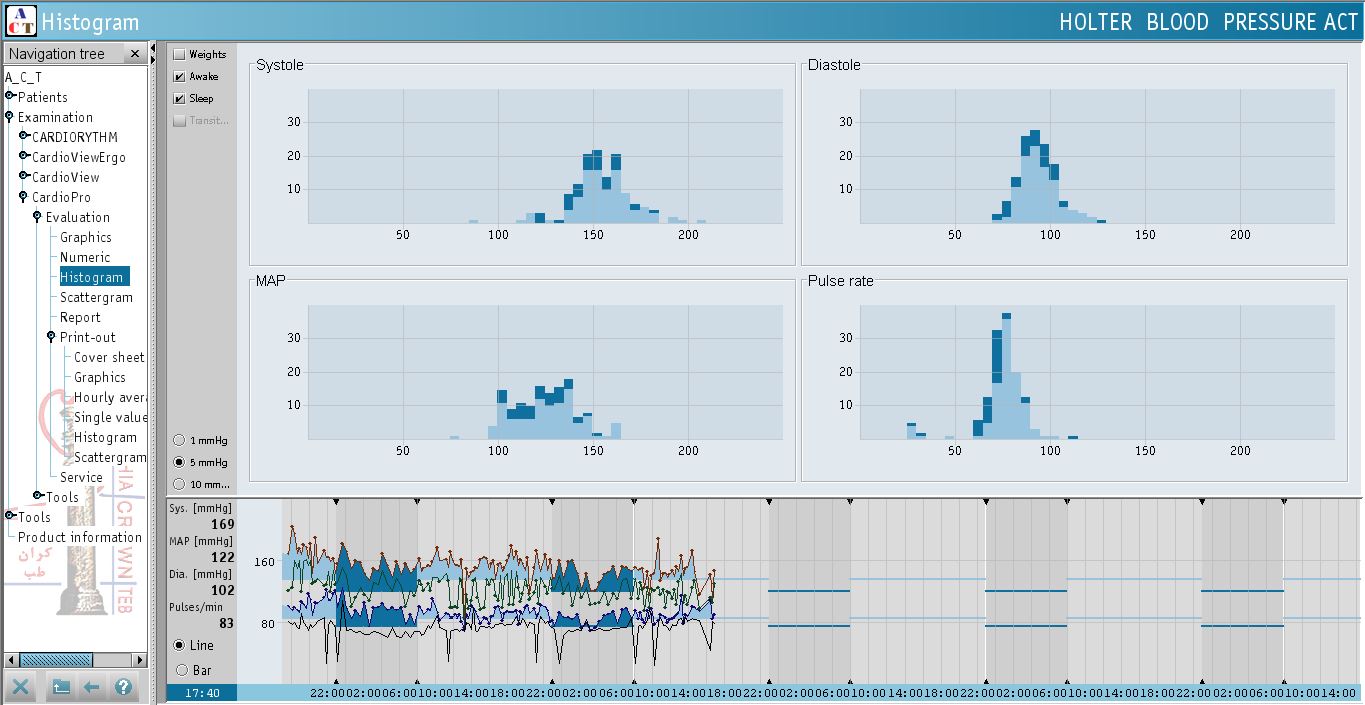Select the 1 mmHg bin width option

coord(180,440)
